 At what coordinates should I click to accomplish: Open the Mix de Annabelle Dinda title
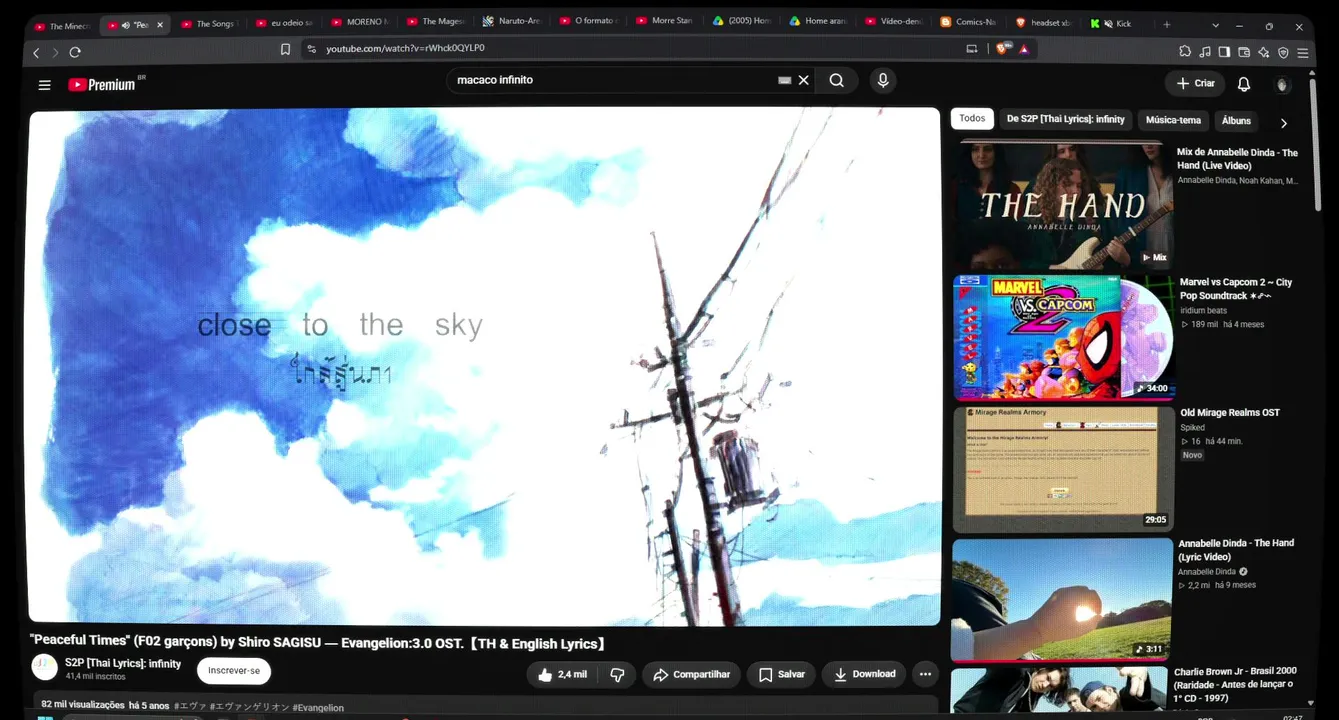point(1237,159)
